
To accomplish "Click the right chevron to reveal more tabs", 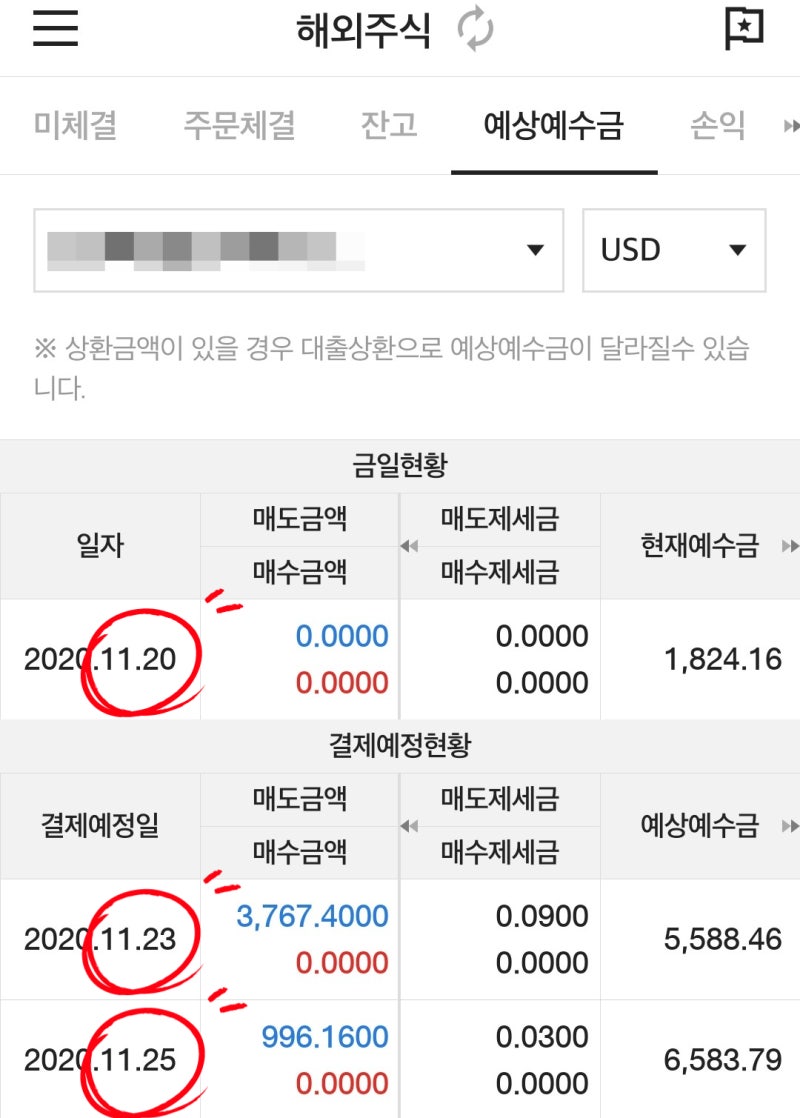I will point(791,126).
